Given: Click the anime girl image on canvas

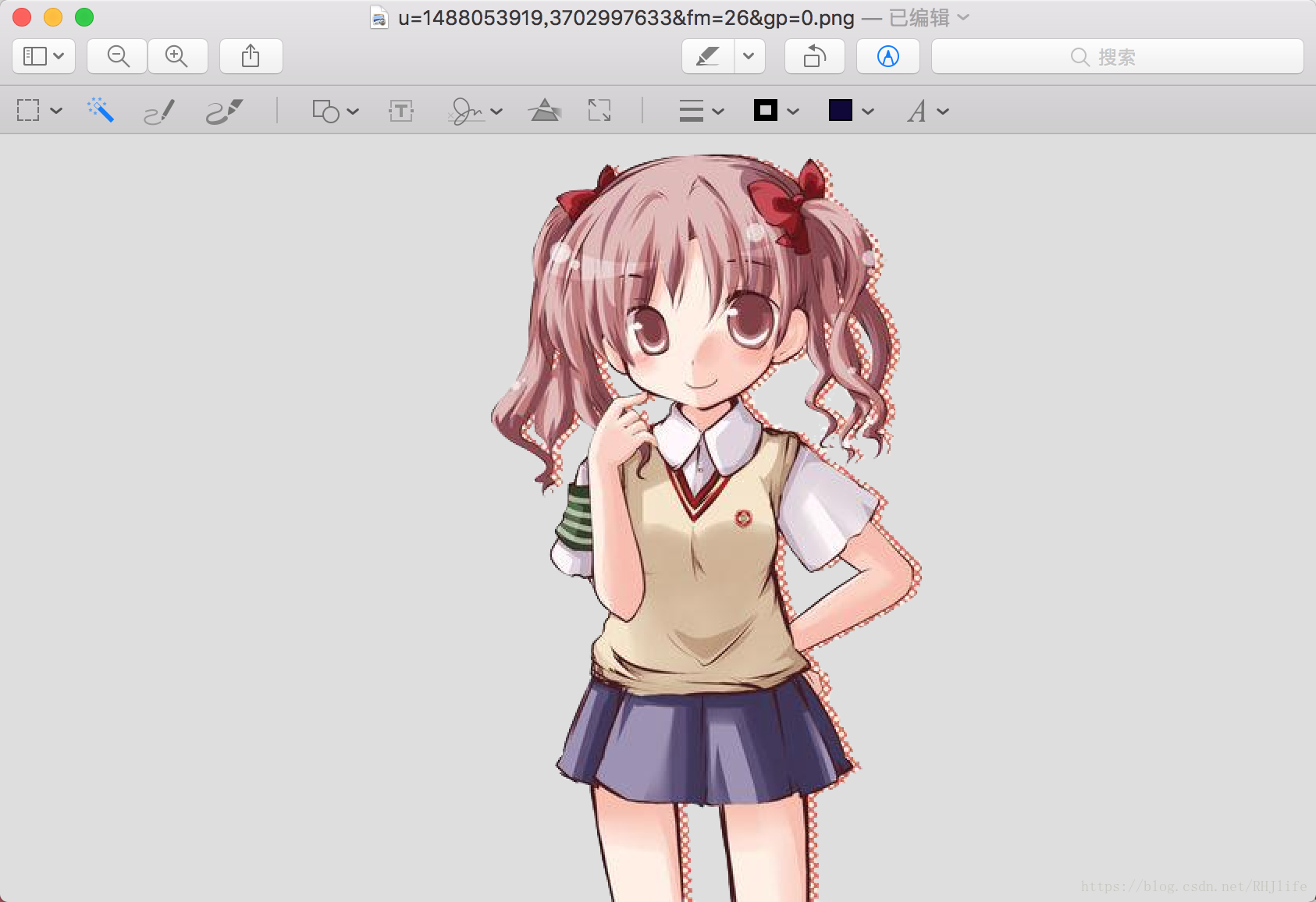Looking at the screenshot, I should (706, 527).
